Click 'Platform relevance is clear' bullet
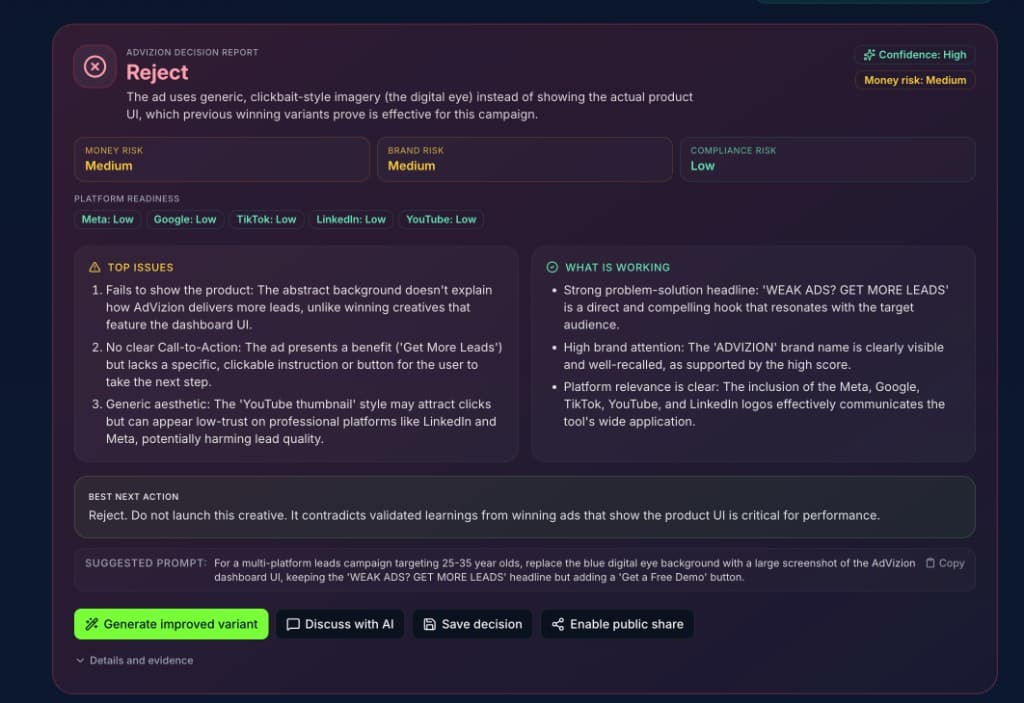The width and height of the screenshot is (1024, 703). [749, 404]
